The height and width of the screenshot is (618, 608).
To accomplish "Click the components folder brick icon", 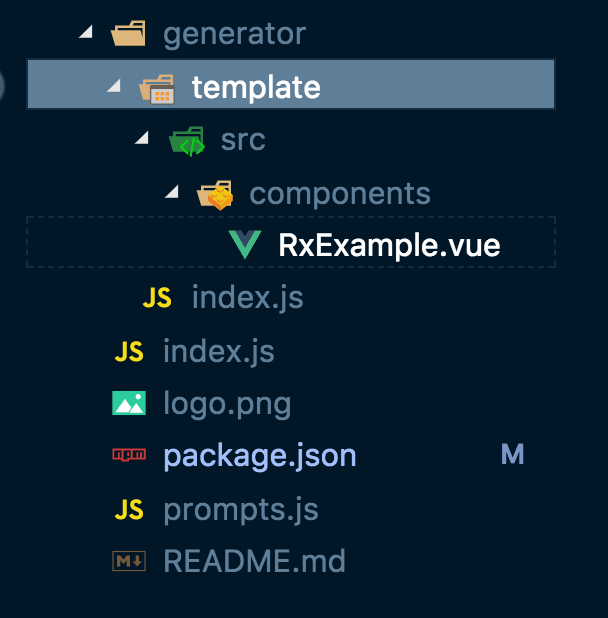I will click(216, 195).
